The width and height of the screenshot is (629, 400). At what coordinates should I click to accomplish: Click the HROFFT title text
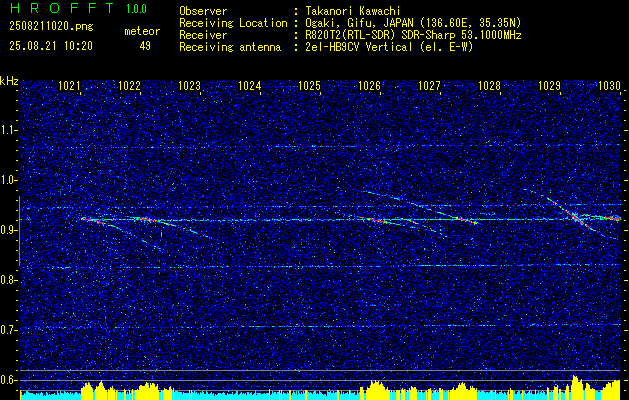[62, 8]
